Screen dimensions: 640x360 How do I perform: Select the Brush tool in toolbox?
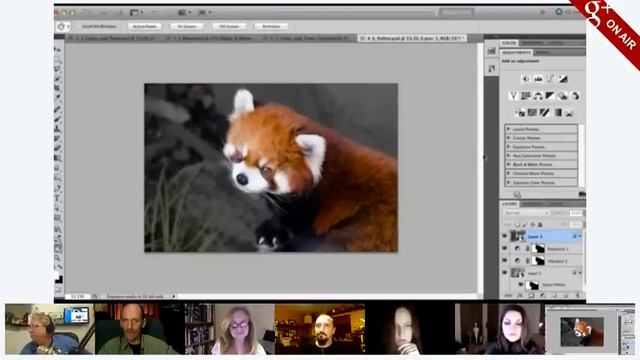tap(58, 119)
